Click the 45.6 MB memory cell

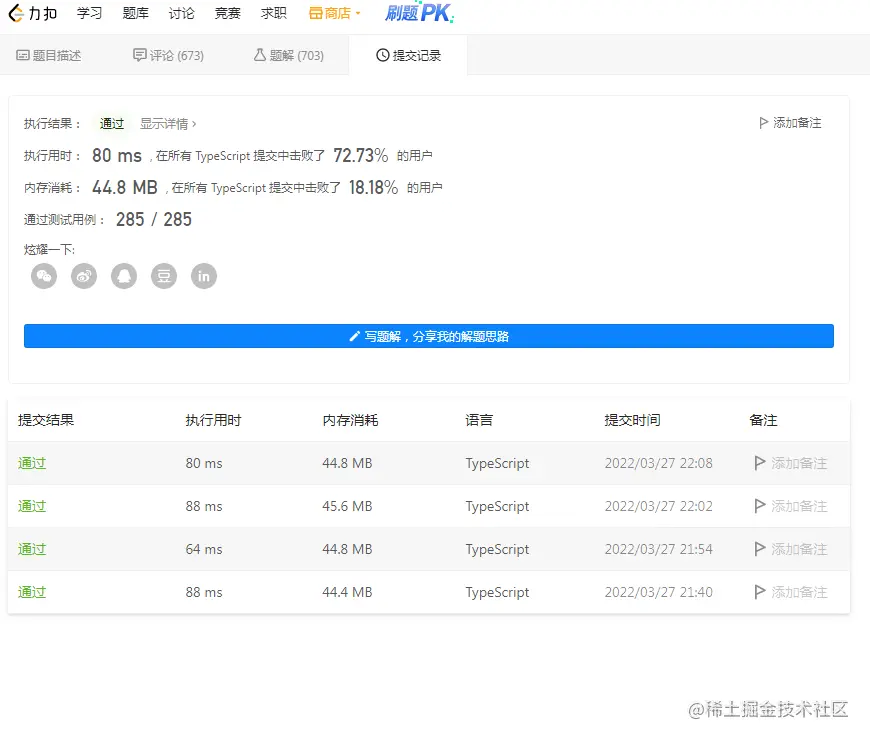point(347,506)
